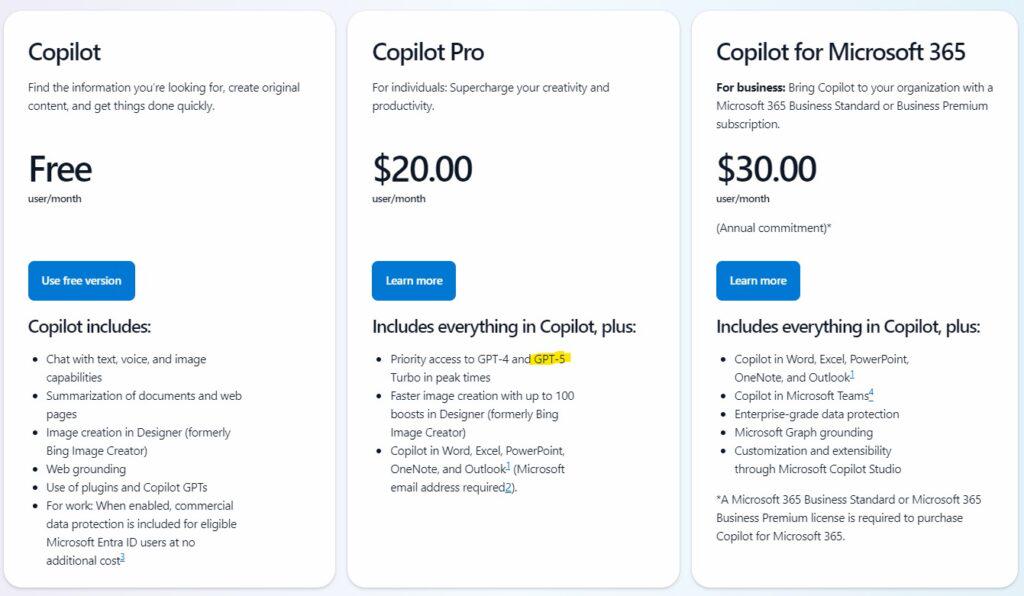1024x596 pixels.
Task: Follow footnote 2 after "email address required"
Action: [x=508, y=487]
